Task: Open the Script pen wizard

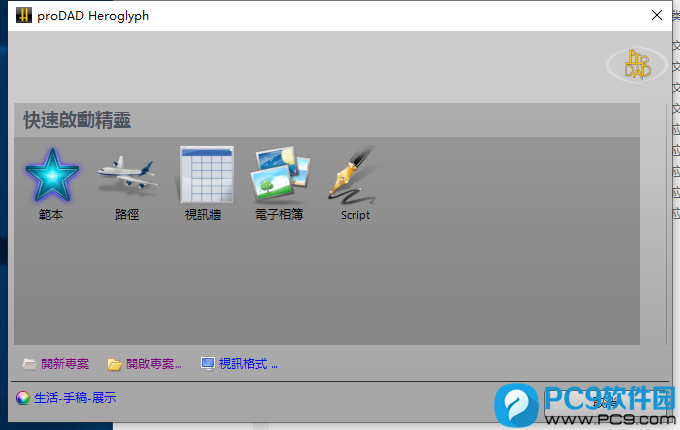Action: [x=355, y=175]
